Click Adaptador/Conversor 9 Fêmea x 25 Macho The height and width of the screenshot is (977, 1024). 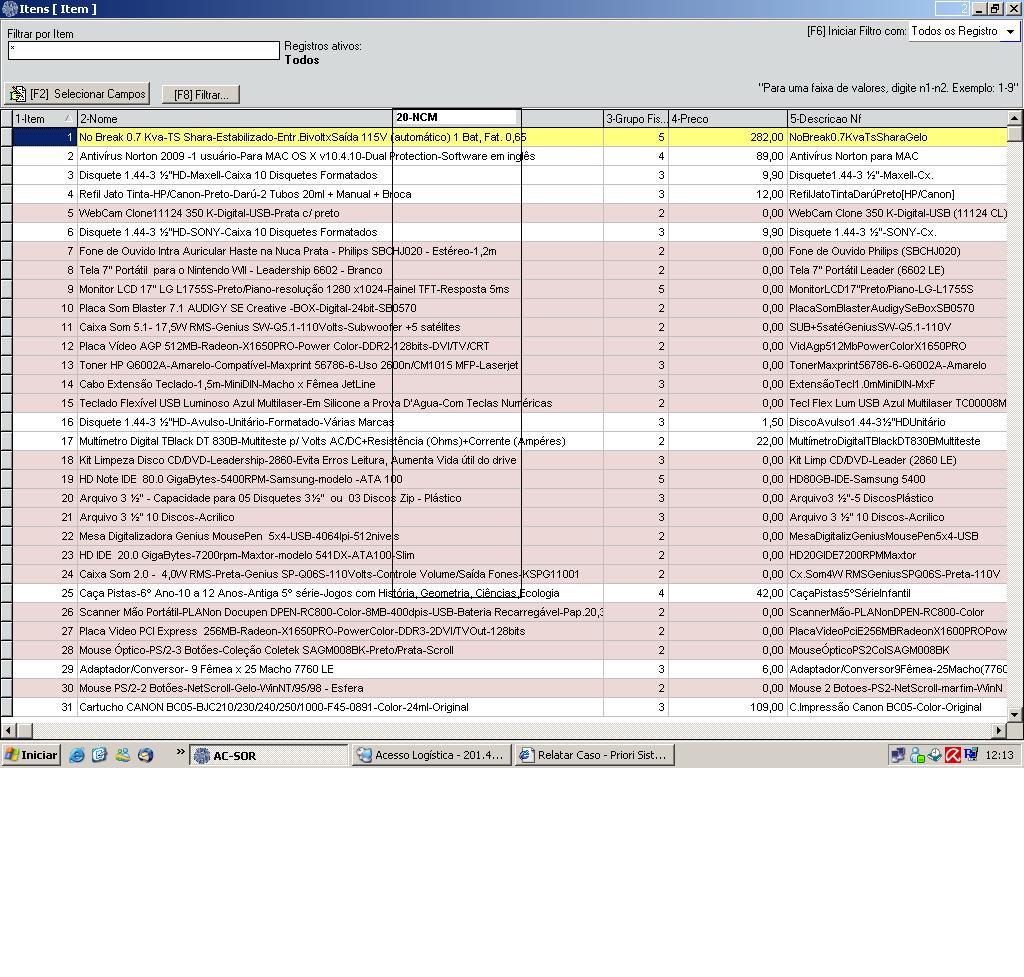tap(206, 669)
